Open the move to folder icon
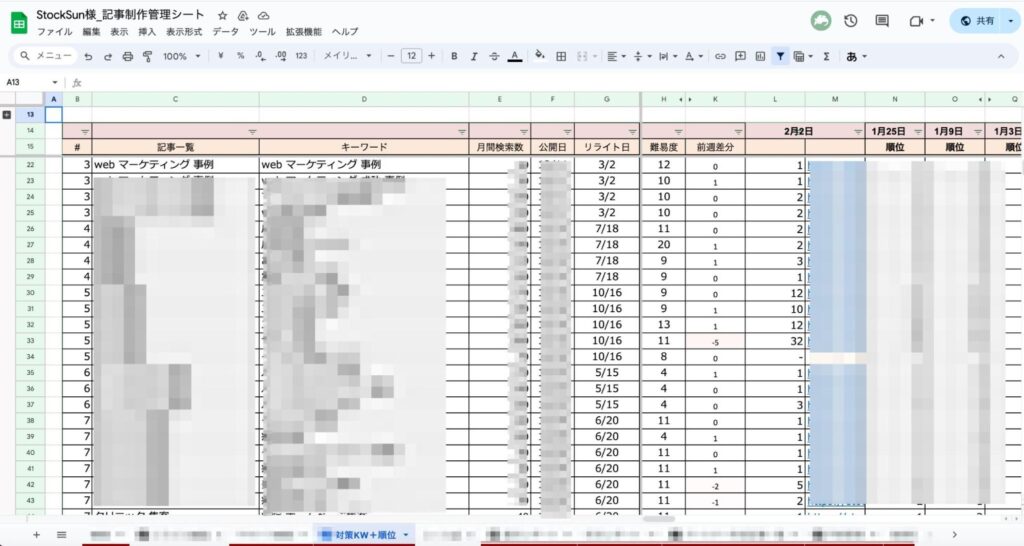 (243, 16)
